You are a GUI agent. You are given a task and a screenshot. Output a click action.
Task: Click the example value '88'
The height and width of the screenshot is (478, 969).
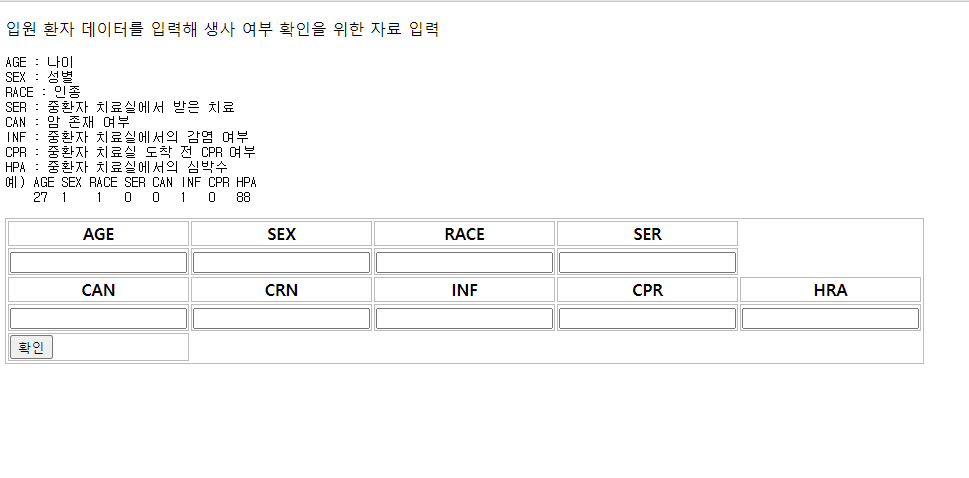(243, 198)
